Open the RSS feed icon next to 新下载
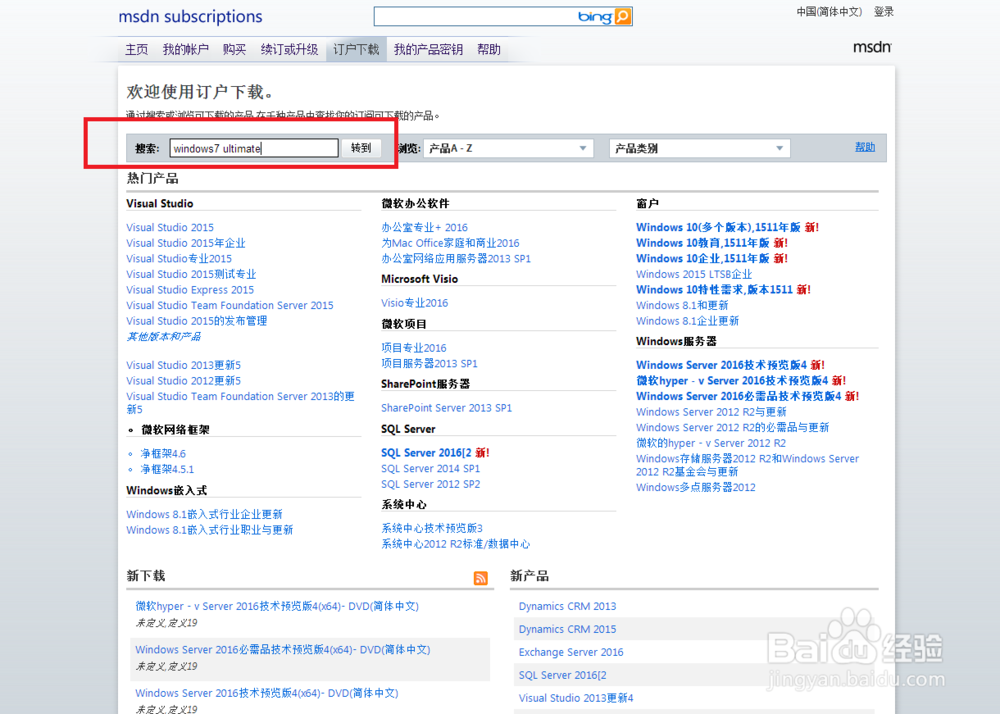 [x=481, y=578]
